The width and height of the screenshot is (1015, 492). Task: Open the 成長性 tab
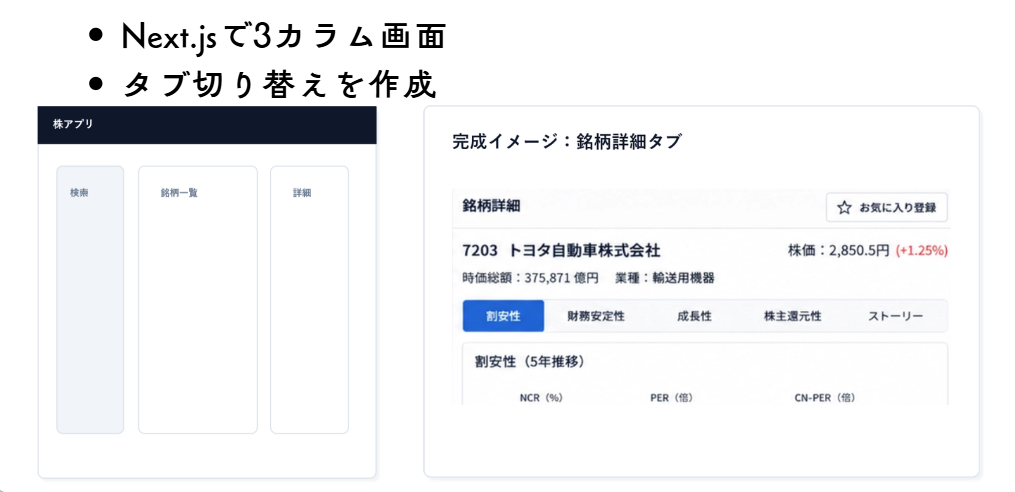pyautogui.click(x=694, y=316)
